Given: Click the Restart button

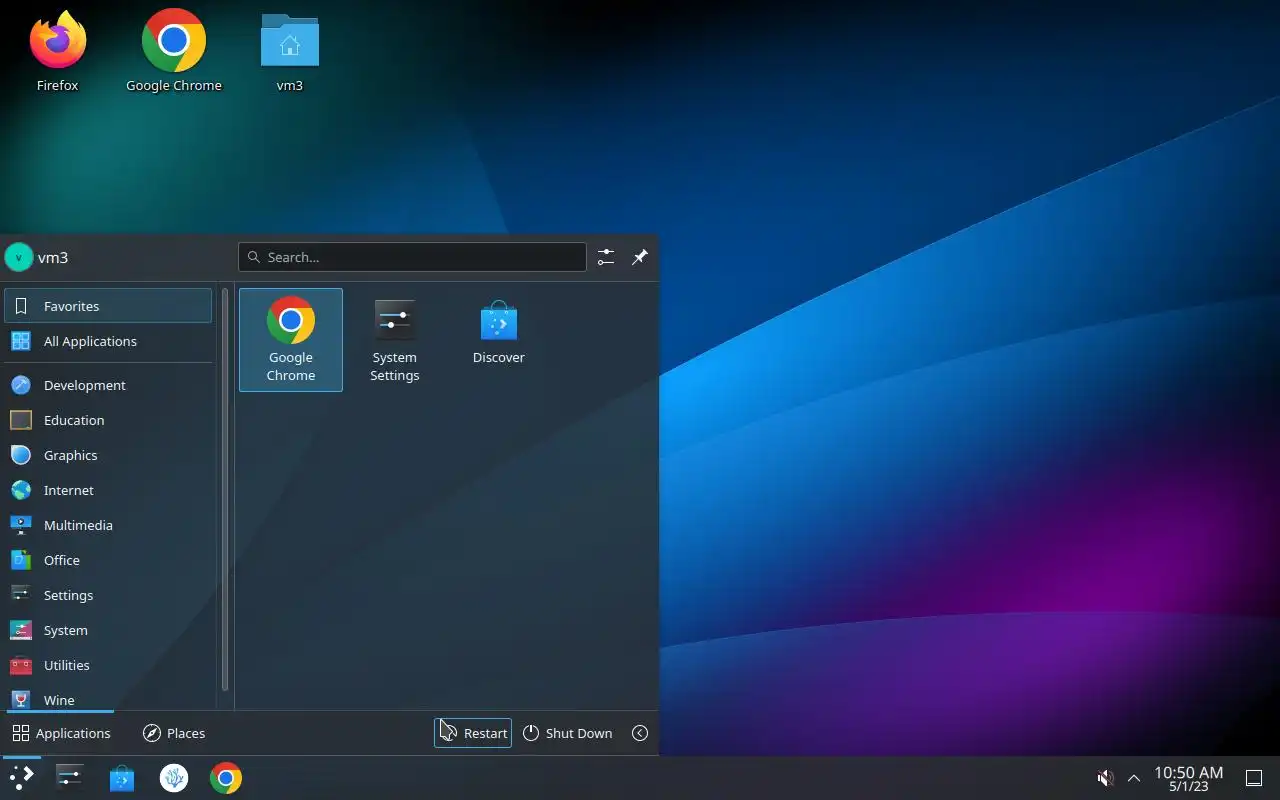Looking at the screenshot, I should [473, 733].
